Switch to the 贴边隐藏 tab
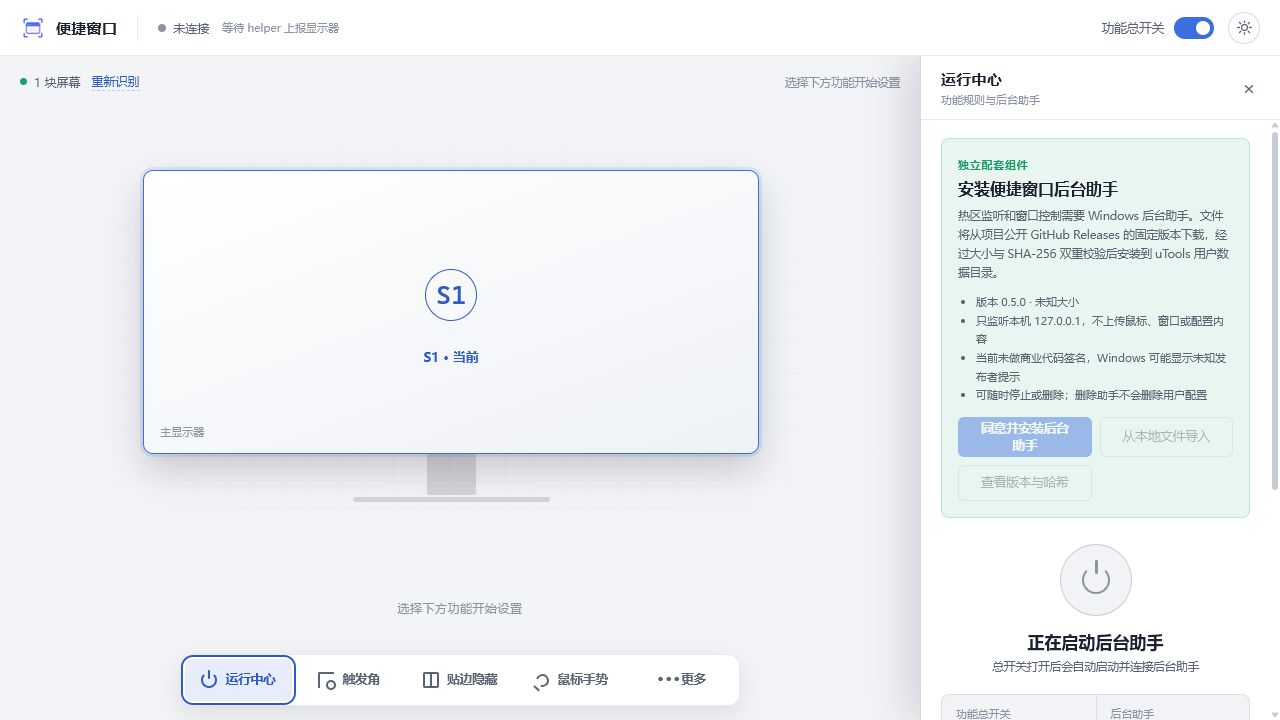The image size is (1280, 720). [460, 680]
